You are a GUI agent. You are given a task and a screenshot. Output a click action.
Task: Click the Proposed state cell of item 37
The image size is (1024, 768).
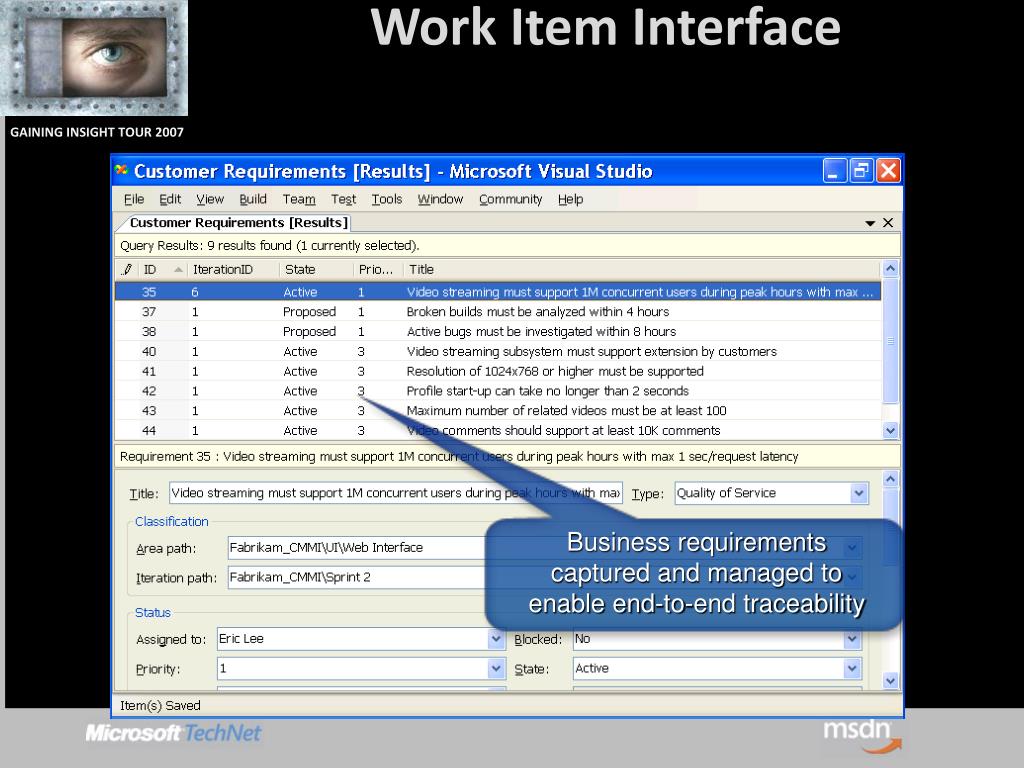309,312
